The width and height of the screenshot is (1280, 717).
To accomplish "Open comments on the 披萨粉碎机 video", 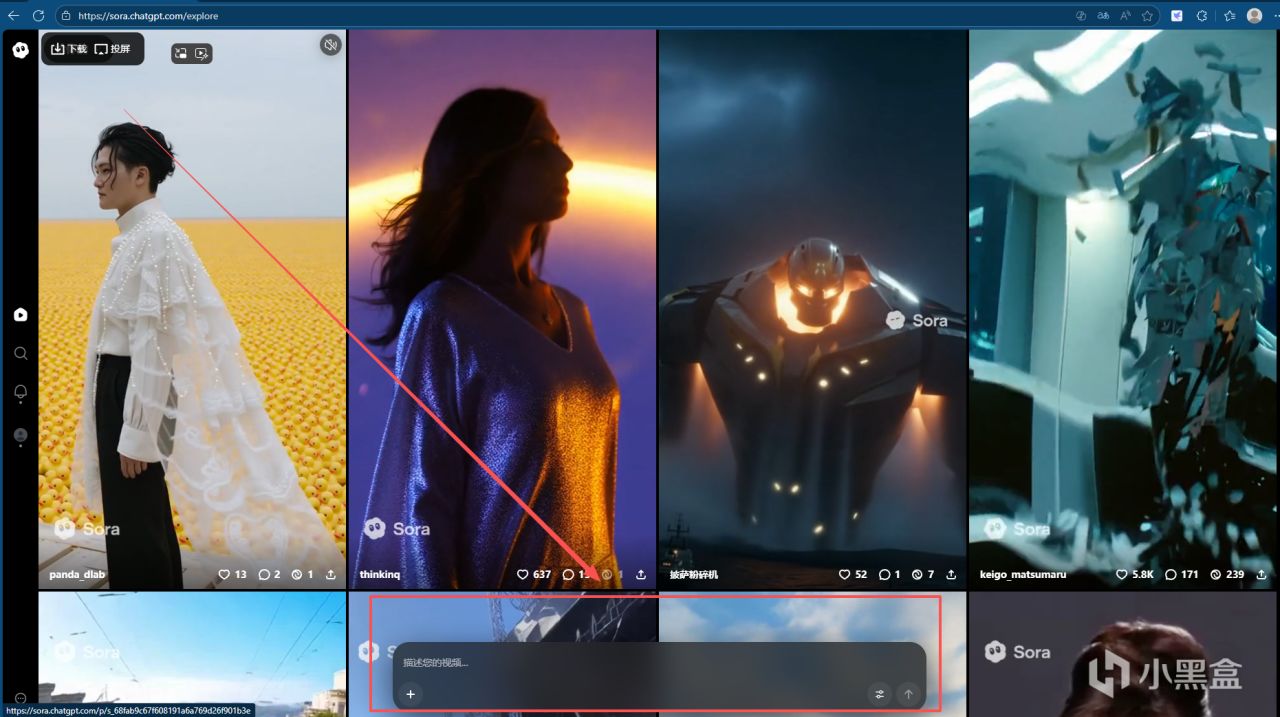I will click(x=890, y=575).
